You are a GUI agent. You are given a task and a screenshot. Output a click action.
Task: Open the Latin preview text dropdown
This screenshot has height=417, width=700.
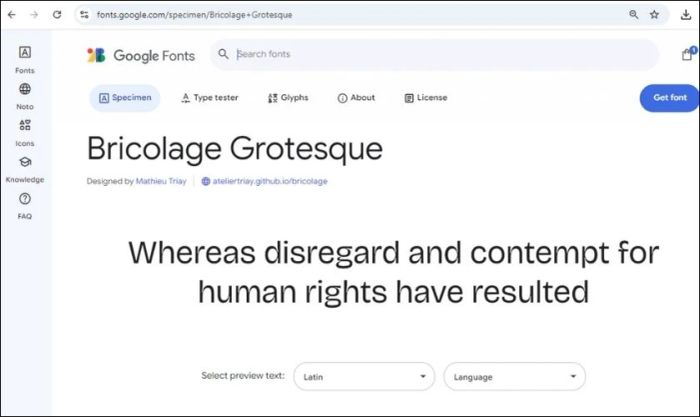click(364, 376)
